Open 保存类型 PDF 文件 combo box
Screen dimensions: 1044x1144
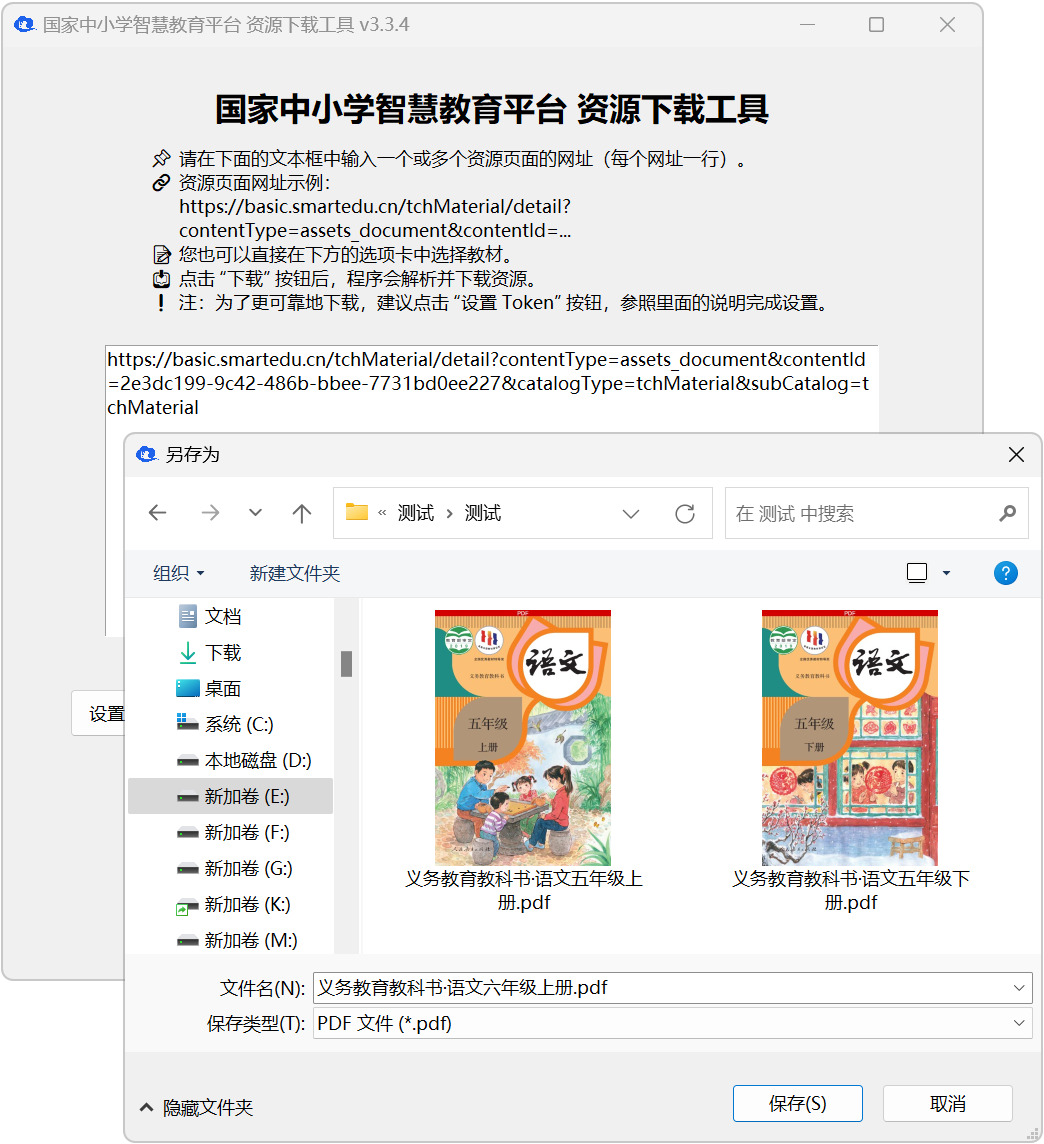(x=673, y=1023)
